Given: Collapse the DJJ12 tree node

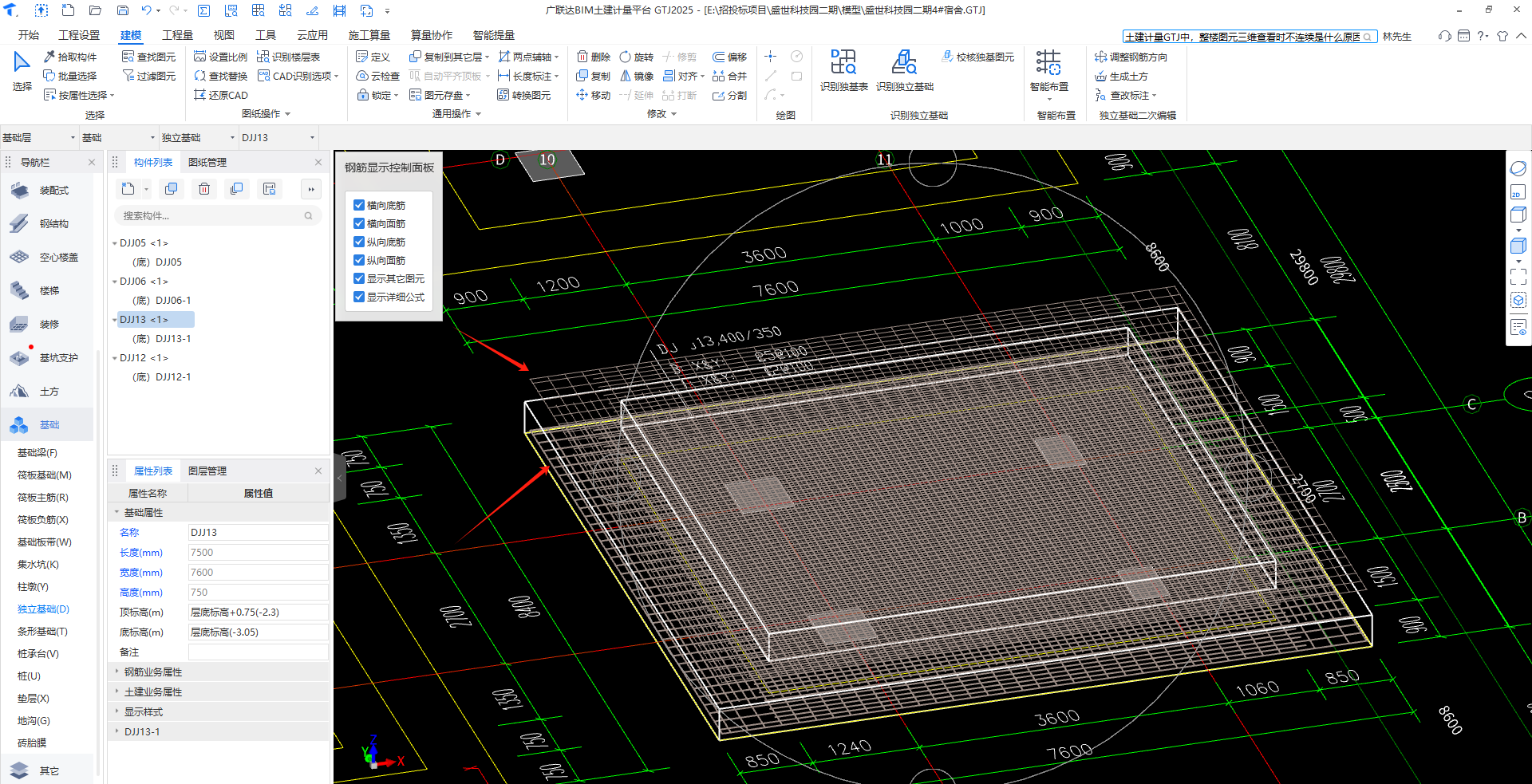Looking at the screenshot, I should tap(114, 358).
